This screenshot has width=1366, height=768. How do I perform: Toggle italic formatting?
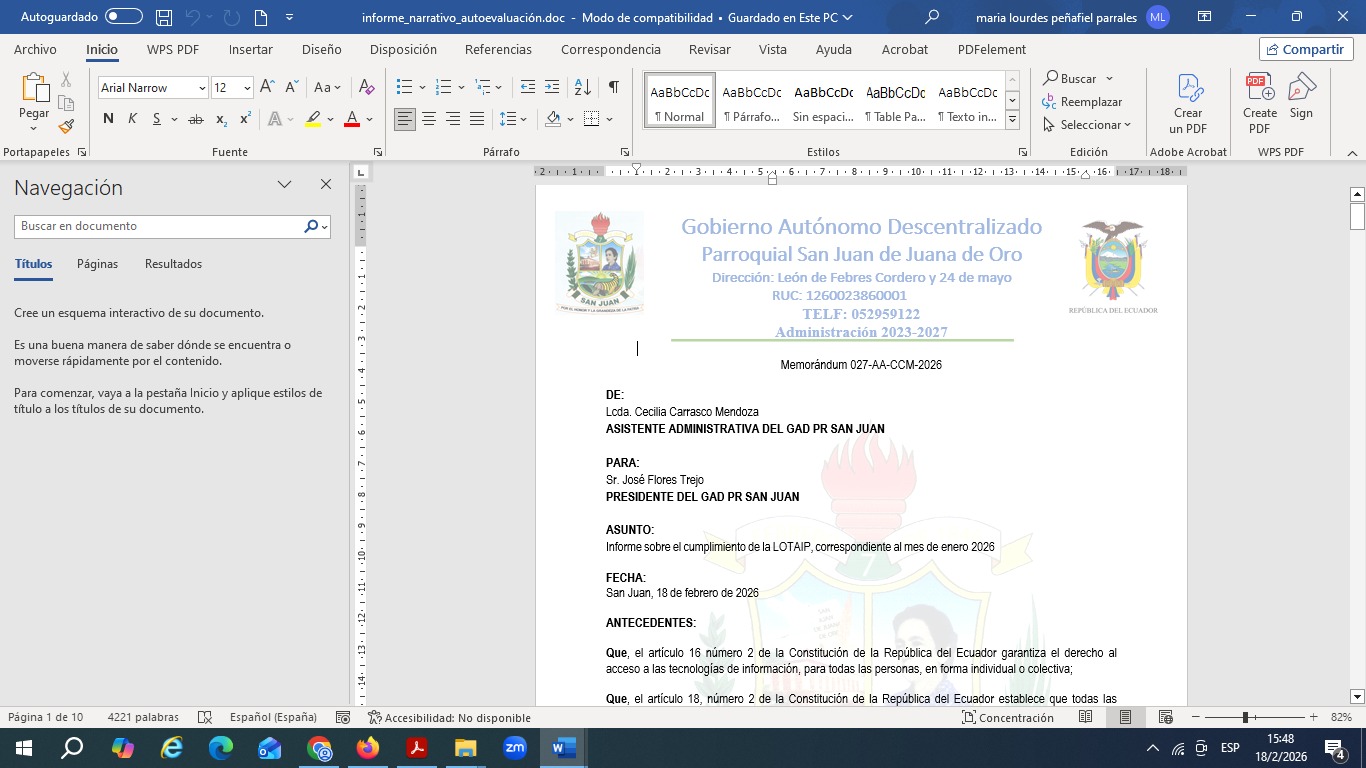pyautogui.click(x=132, y=119)
